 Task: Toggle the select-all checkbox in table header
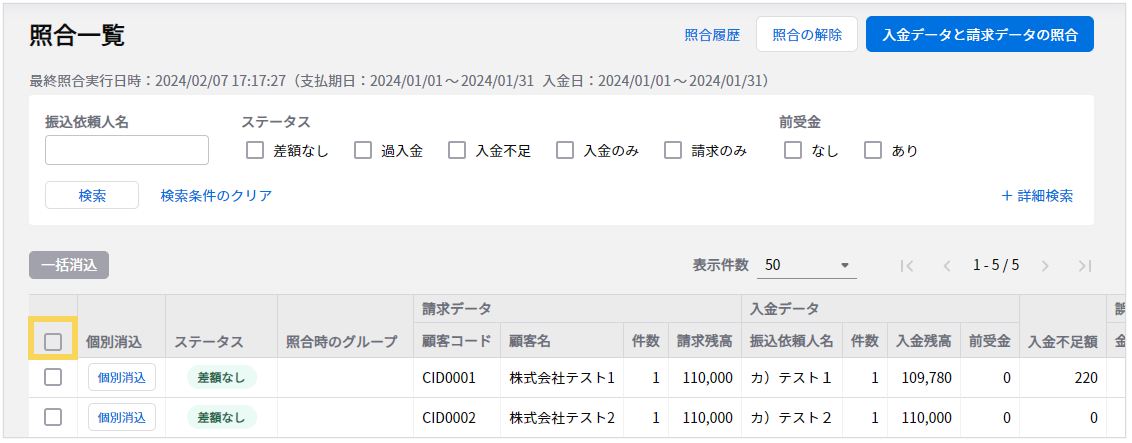pos(53,342)
